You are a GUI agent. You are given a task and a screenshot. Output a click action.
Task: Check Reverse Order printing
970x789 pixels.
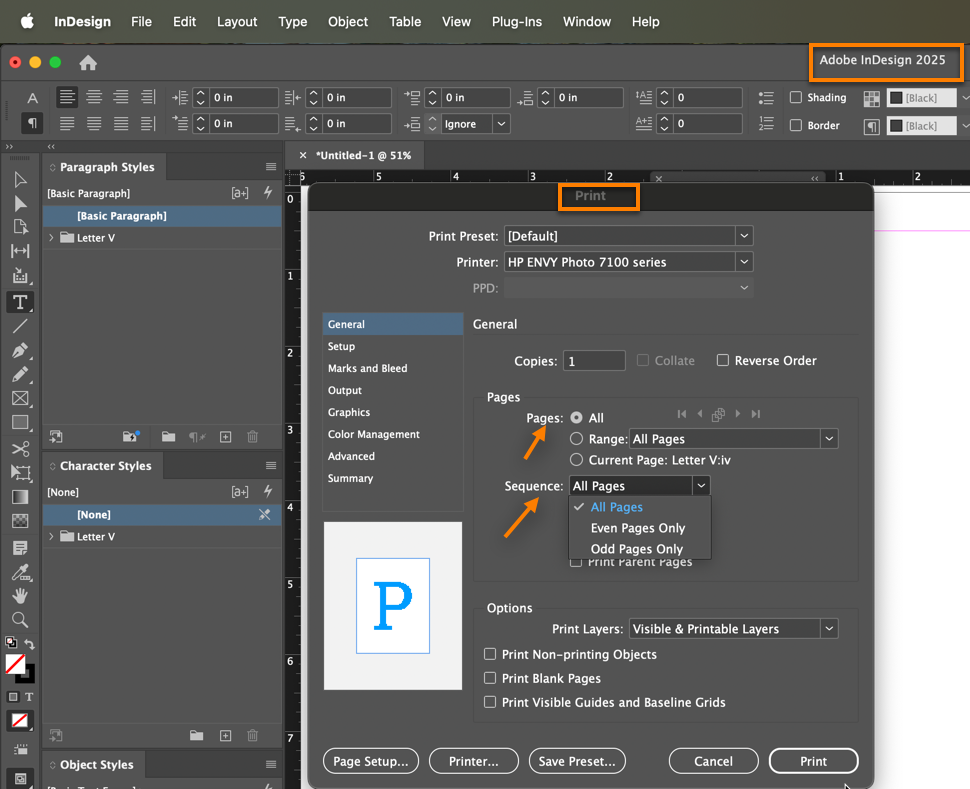coord(723,360)
